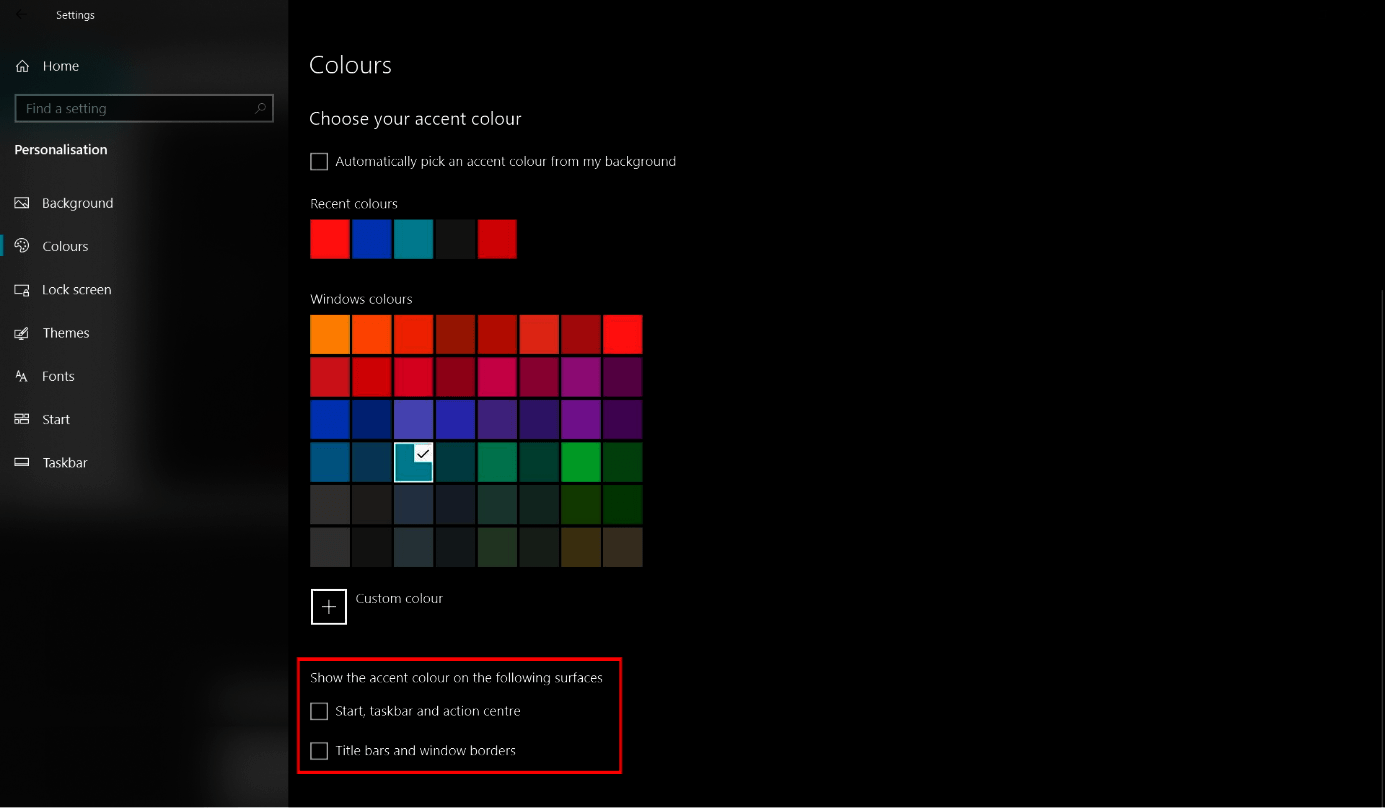The height and width of the screenshot is (808, 1385).
Task: Check Start, taskbar and action centre
Action: click(x=319, y=711)
